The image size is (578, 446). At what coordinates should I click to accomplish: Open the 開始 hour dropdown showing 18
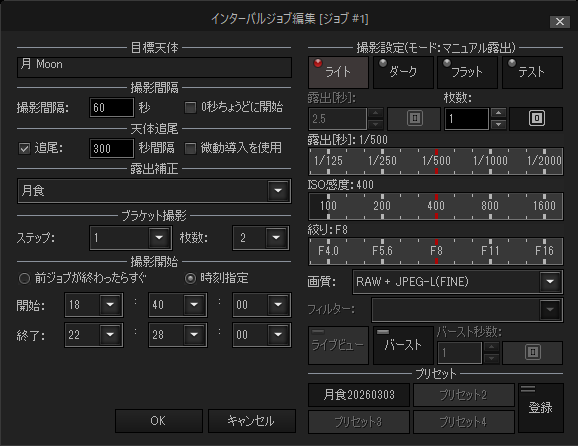pos(110,305)
